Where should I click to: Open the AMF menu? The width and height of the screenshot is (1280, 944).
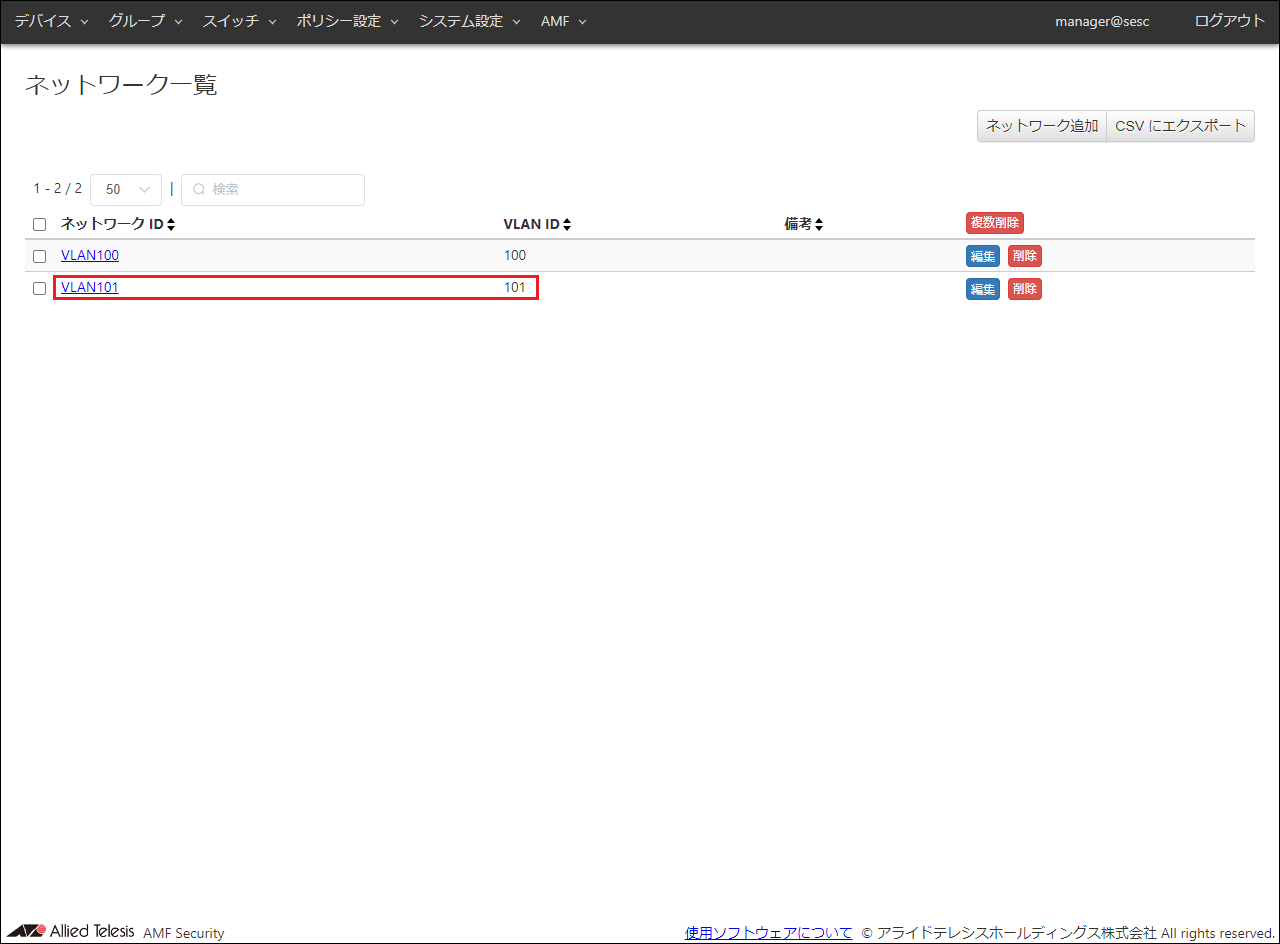pyautogui.click(x=563, y=21)
